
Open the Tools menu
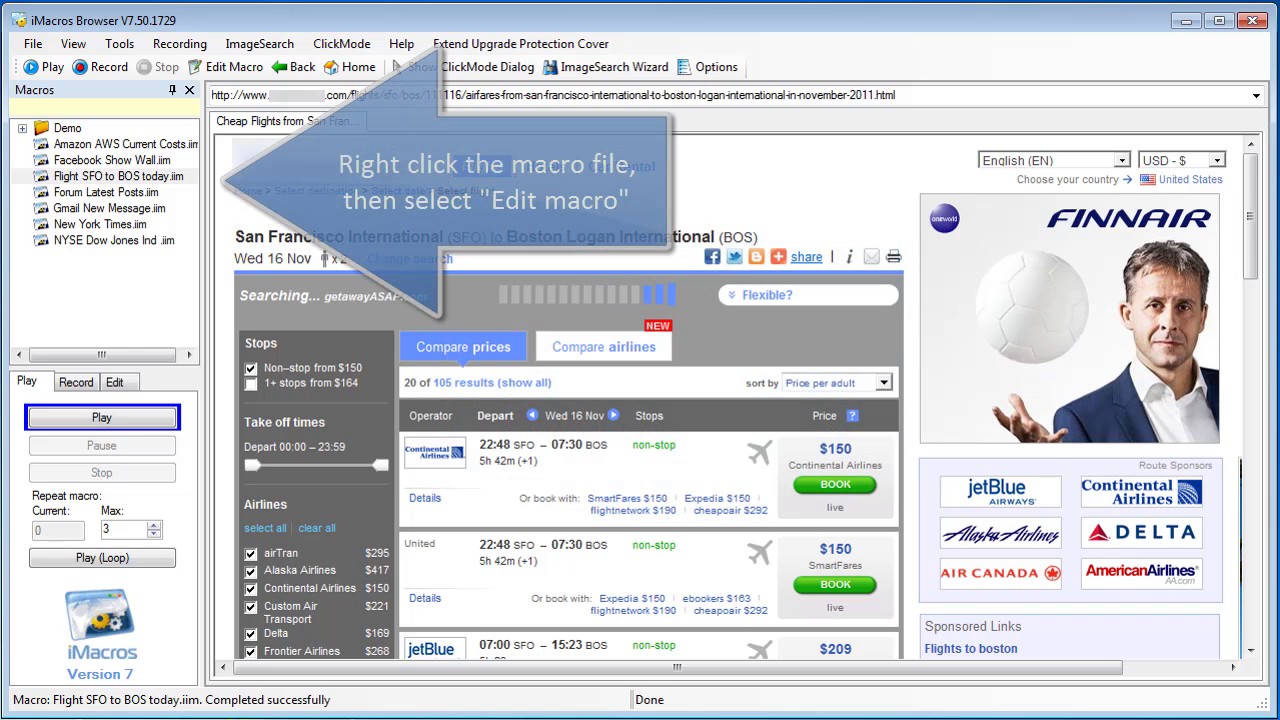119,44
